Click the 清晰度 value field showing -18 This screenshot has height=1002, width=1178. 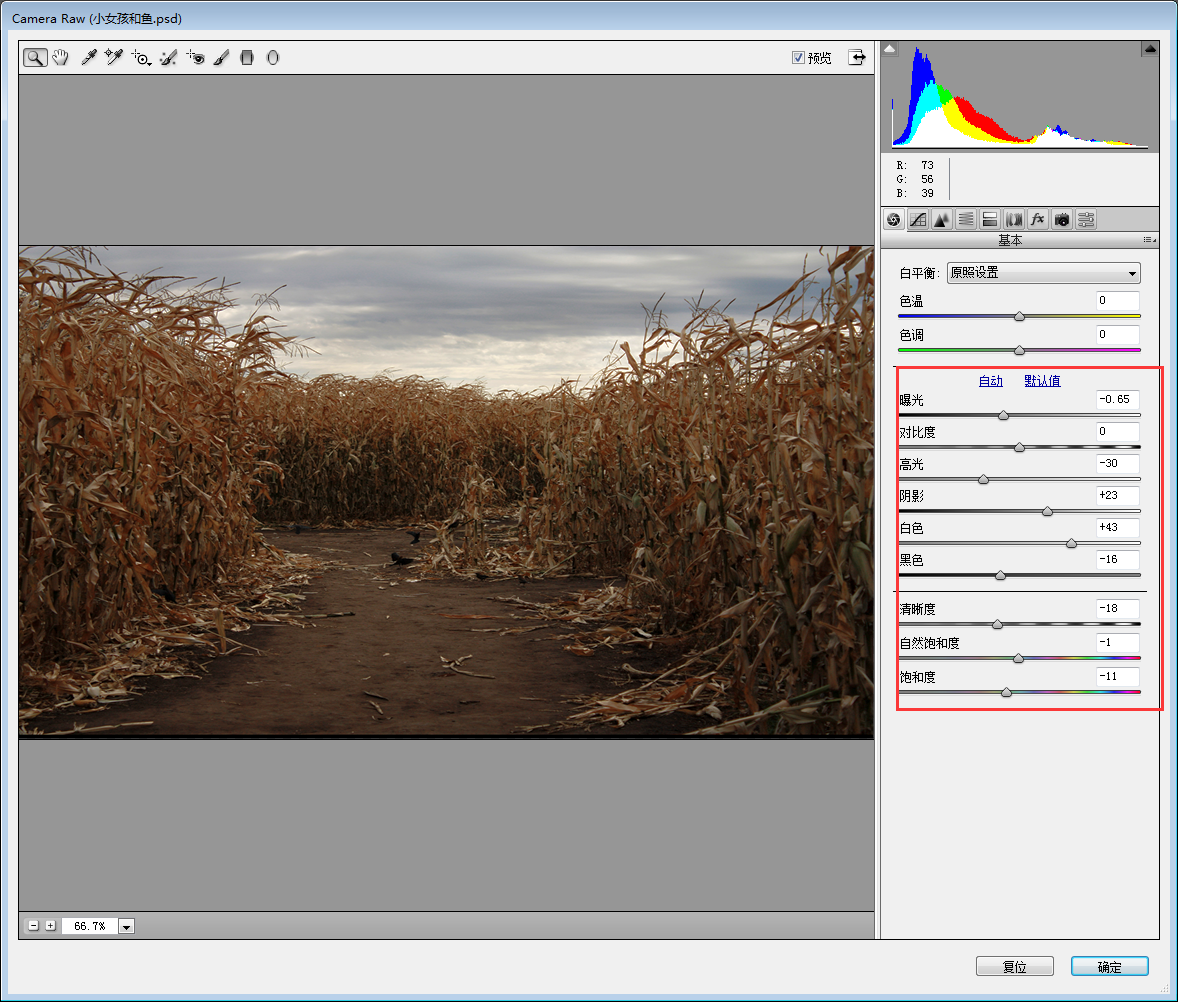[1117, 608]
